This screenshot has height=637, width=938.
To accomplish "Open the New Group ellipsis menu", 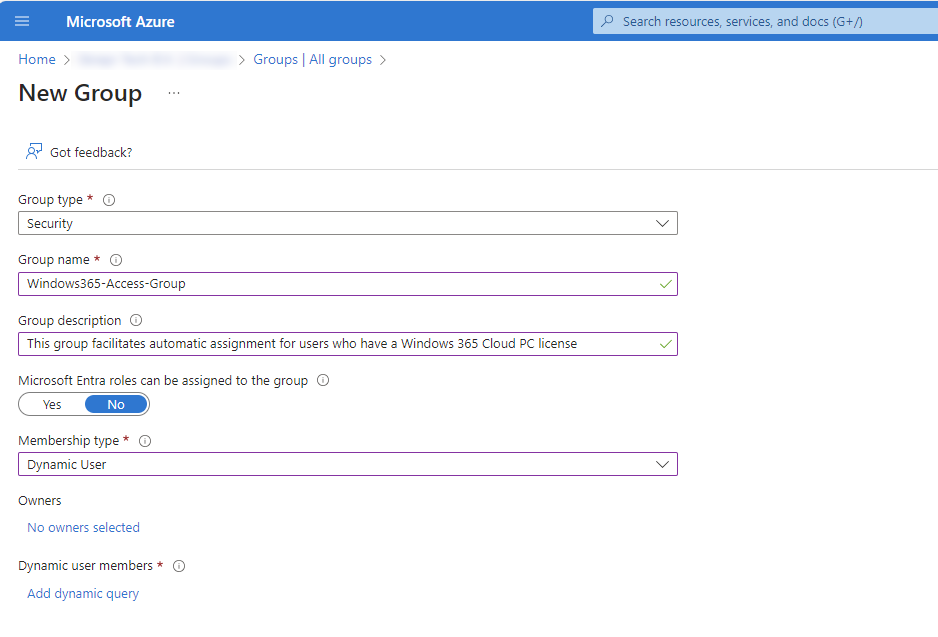I will 174,93.
